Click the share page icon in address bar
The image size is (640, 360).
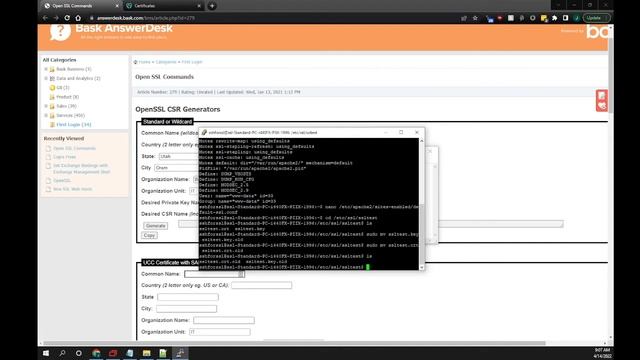click(464, 18)
